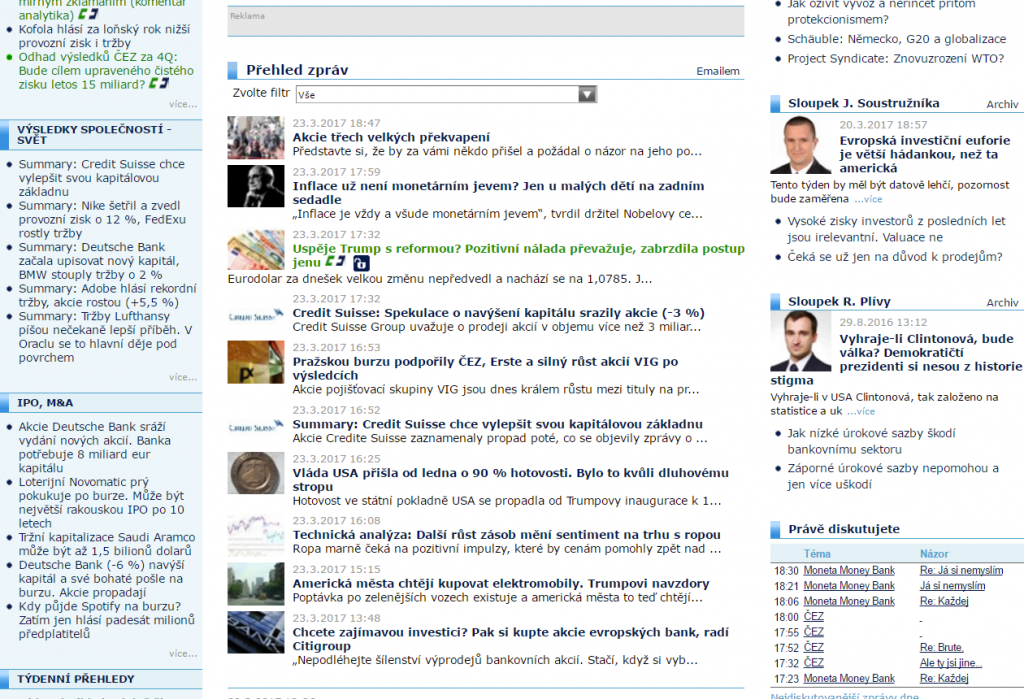Screen dimensions: 1024x699
Task: Open coin thumbnail for Vláda USA article
Action: click(255, 473)
